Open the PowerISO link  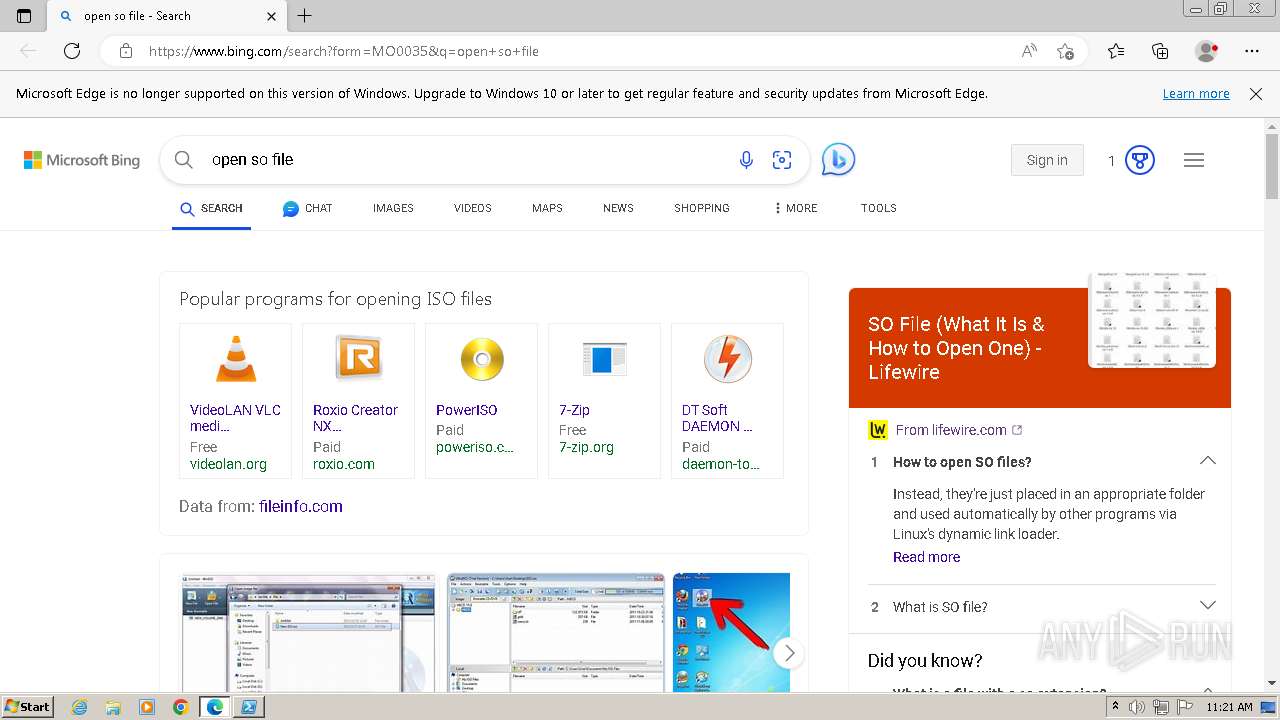click(x=466, y=410)
